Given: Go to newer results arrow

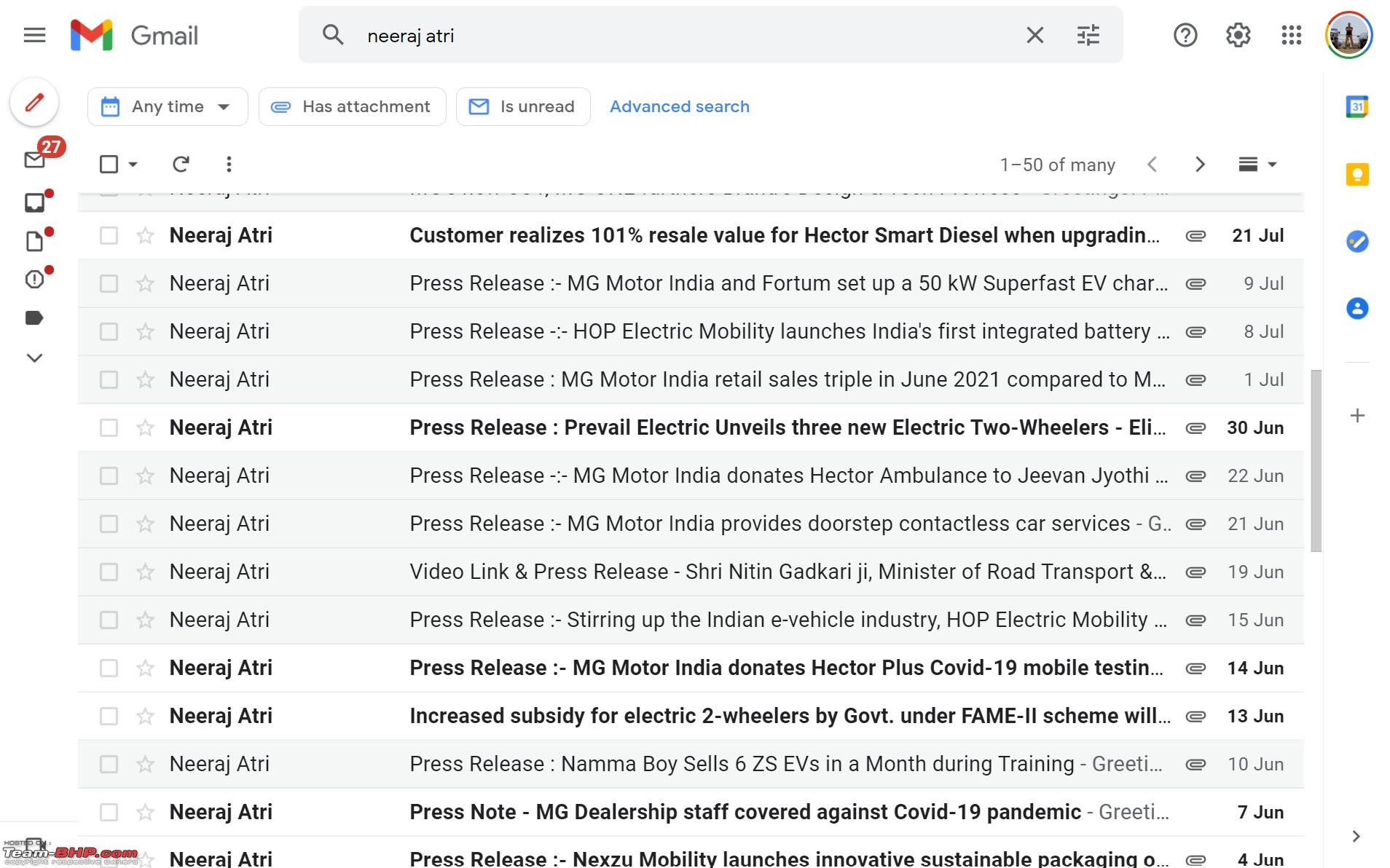Looking at the screenshot, I should [x=1152, y=165].
